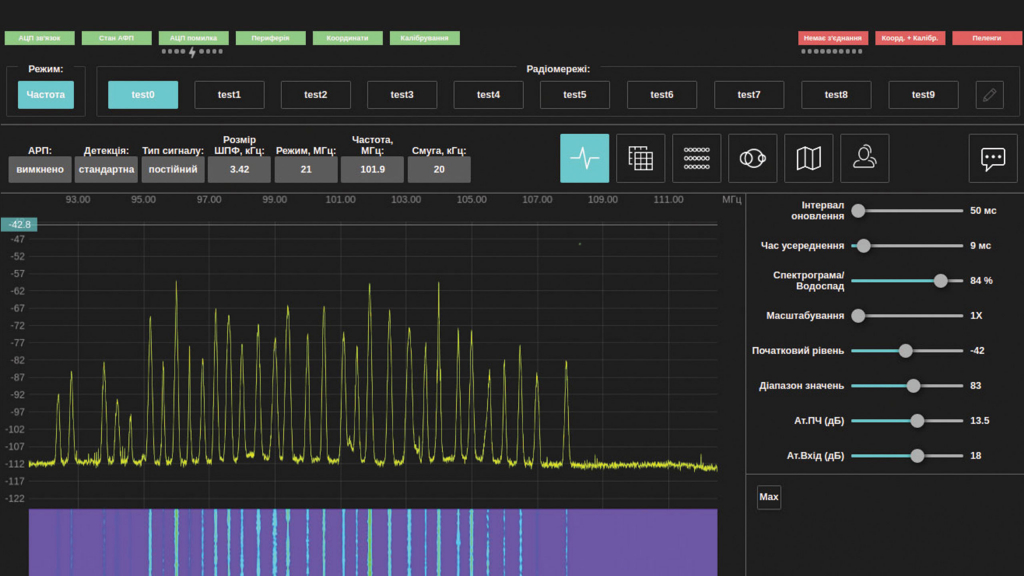This screenshot has height=576, width=1024.
Task: Click the Спектрограма/Водоспад slider handle
Action: (940, 281)
